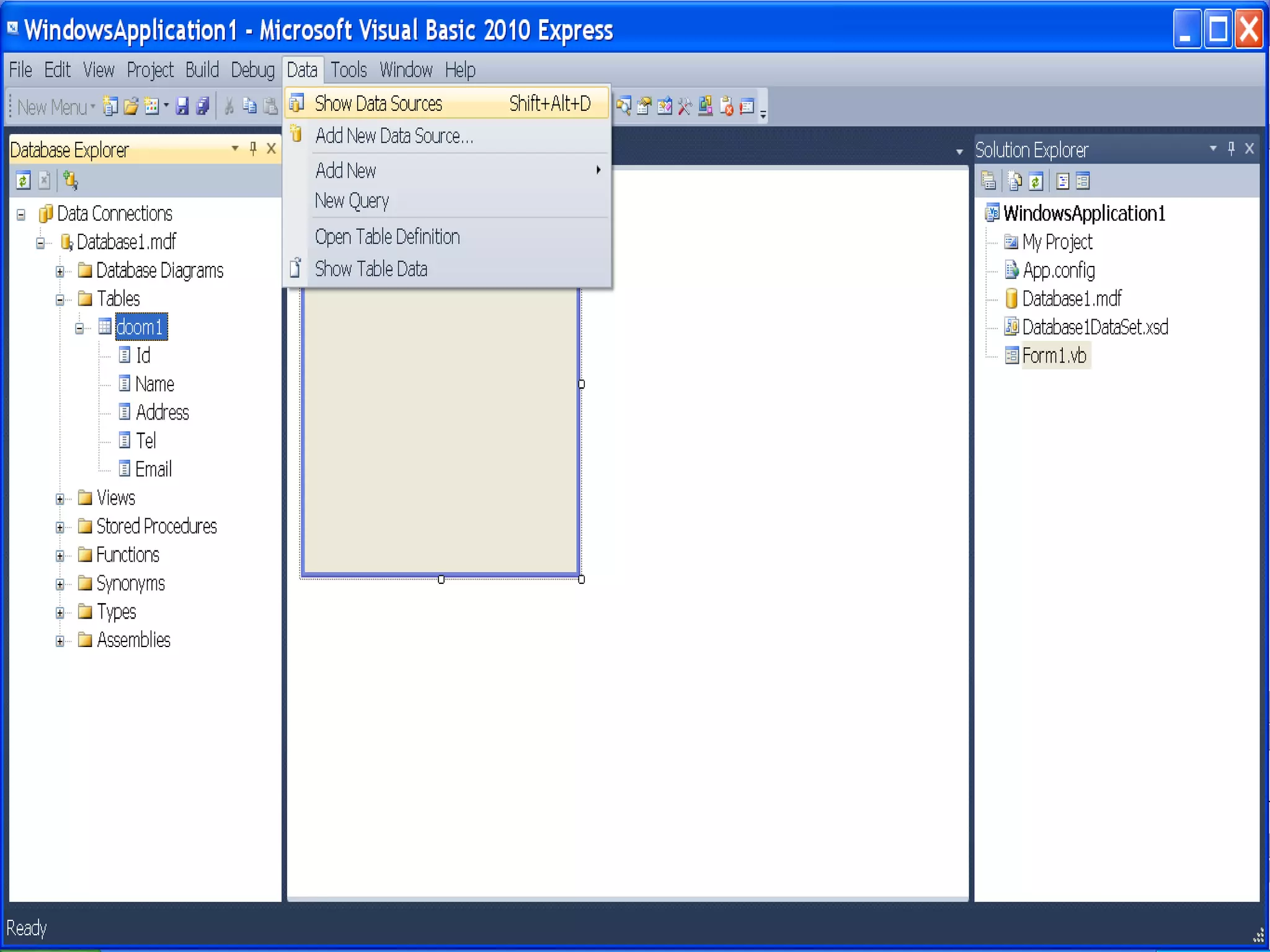
Task: Click the Save All toolbar icon
Action: (203, 106)
